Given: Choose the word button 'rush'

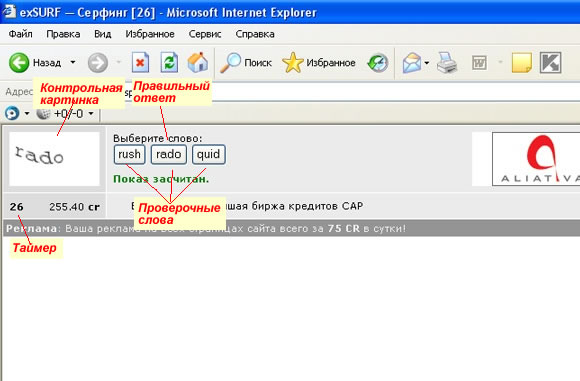Looking at the screenshot, I should click(x=129, y=154).
